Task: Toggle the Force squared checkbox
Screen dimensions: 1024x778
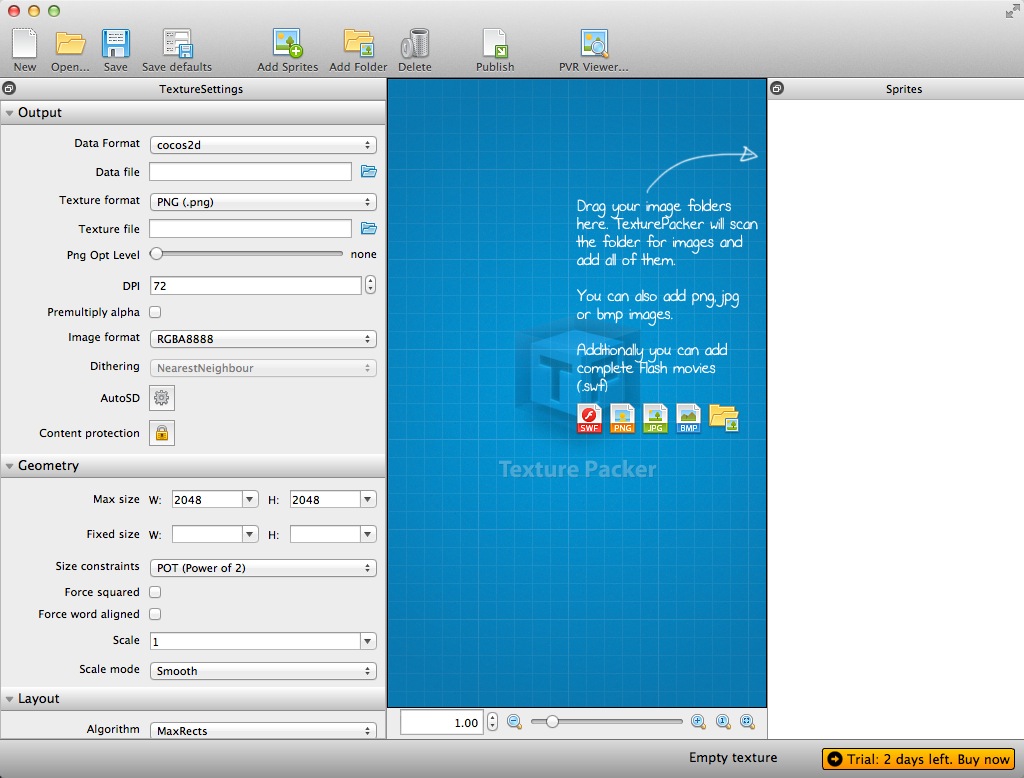Action: click(x=155, y=591)
